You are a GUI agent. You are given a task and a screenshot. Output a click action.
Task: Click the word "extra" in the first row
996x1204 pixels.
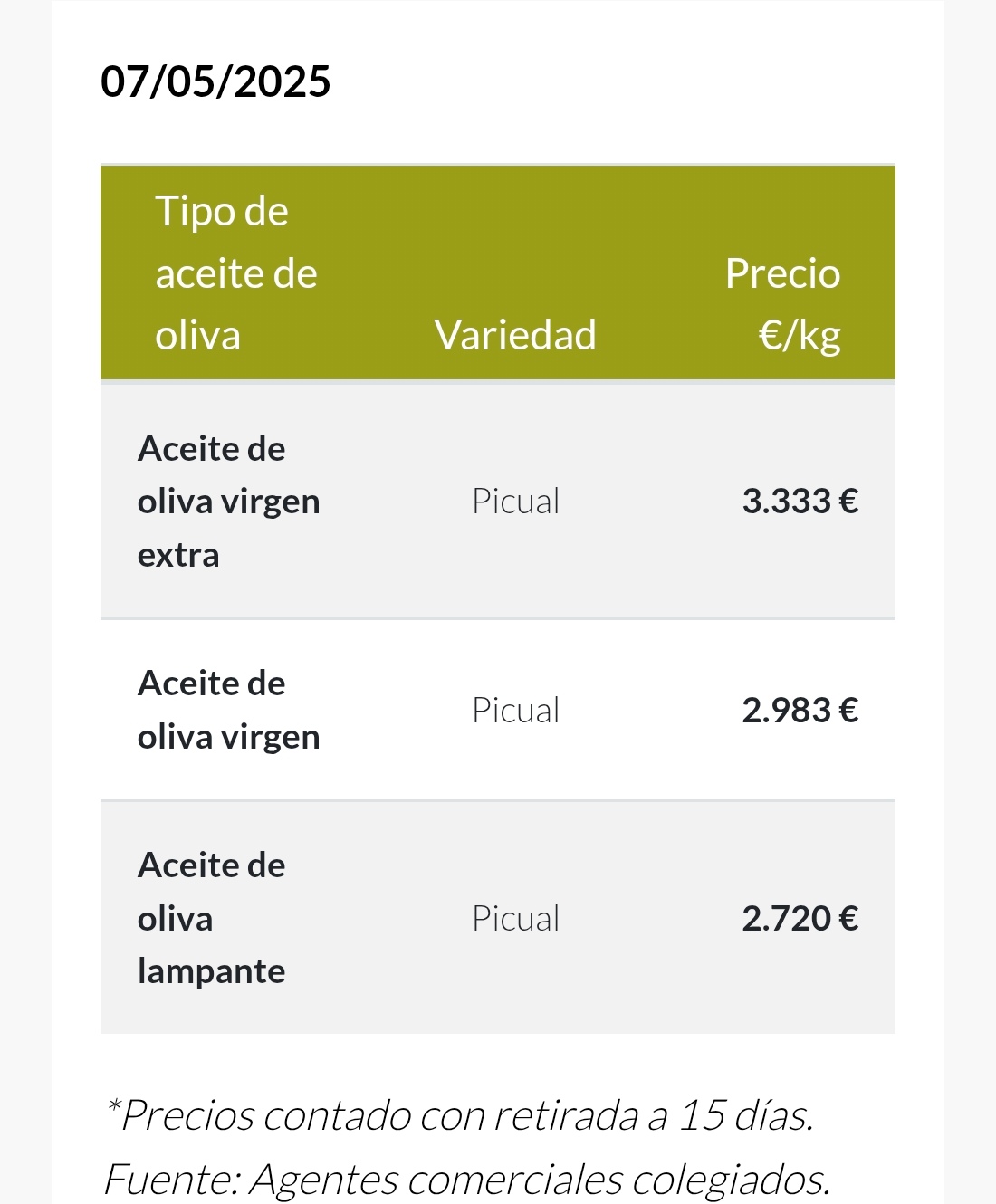pos(177,555)
